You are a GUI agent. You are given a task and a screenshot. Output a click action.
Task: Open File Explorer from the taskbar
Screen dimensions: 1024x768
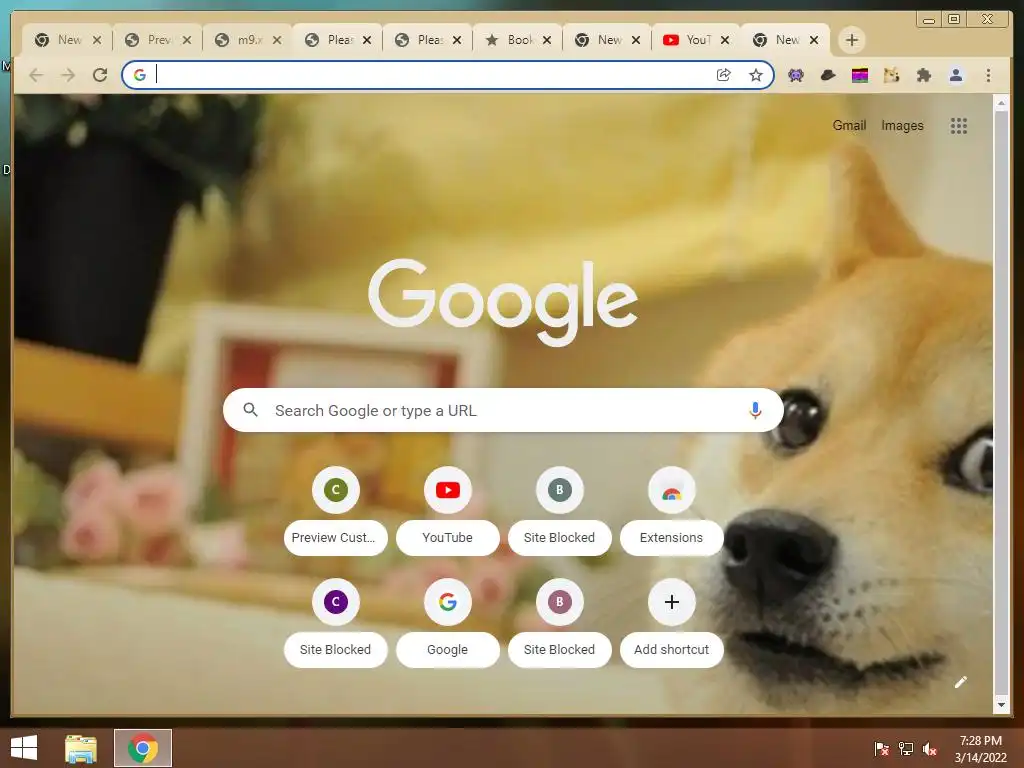pyautogui.click(x=81, y=748)
